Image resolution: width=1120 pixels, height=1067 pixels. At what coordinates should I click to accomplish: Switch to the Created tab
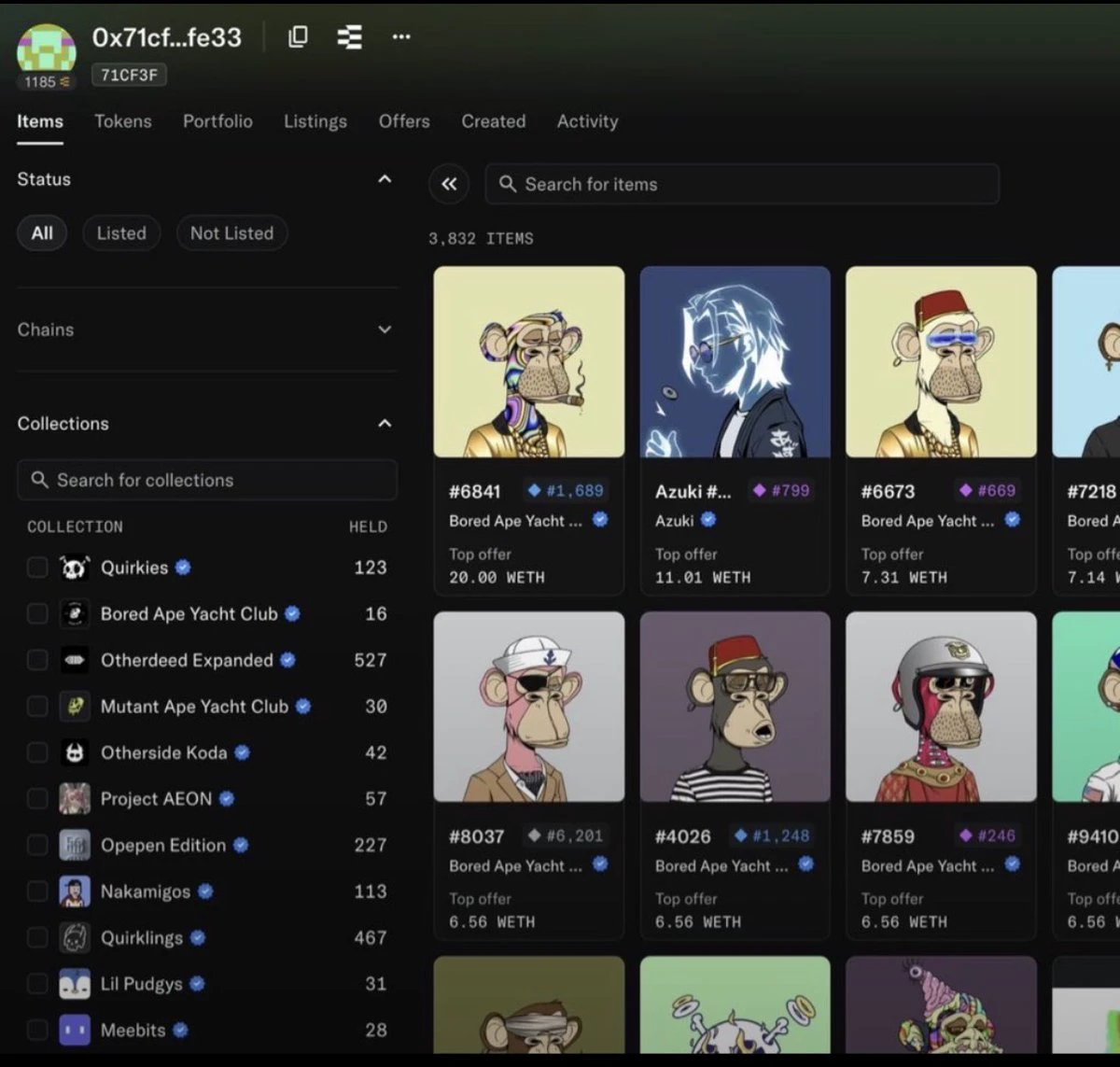click(494, 121)
